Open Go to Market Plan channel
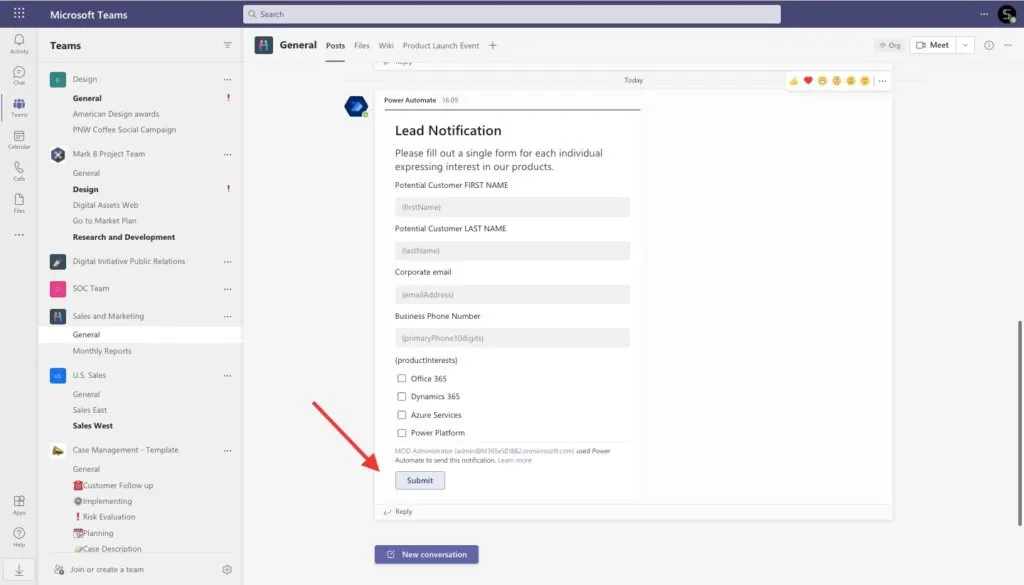Image resolution: width=1024 pixels, height=585 pixels. (104, 221)
